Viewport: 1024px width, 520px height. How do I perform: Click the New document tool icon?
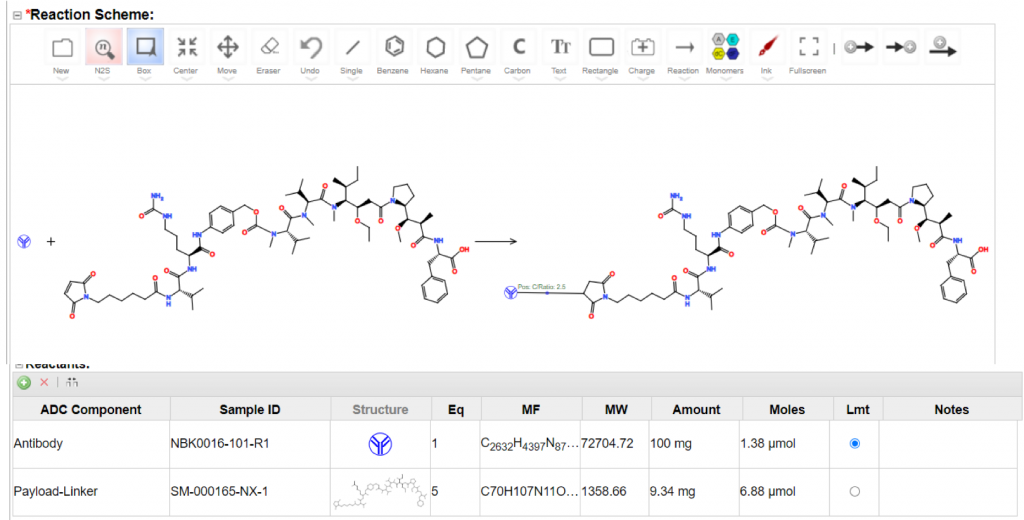(x=62, y=47)
